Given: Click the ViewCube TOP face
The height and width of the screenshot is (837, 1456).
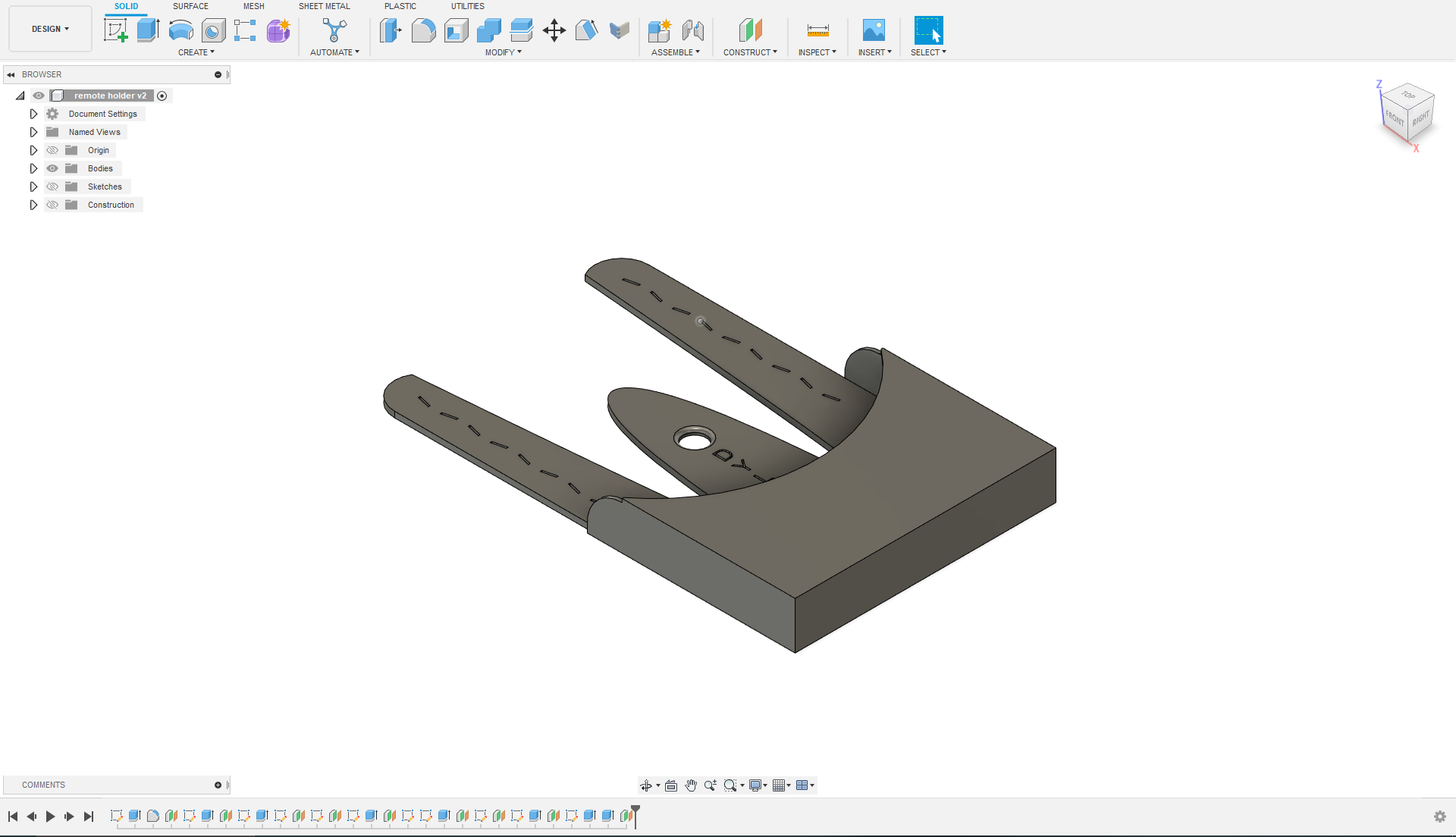Looking at the screenshot, I should [x=1409, y=95].
